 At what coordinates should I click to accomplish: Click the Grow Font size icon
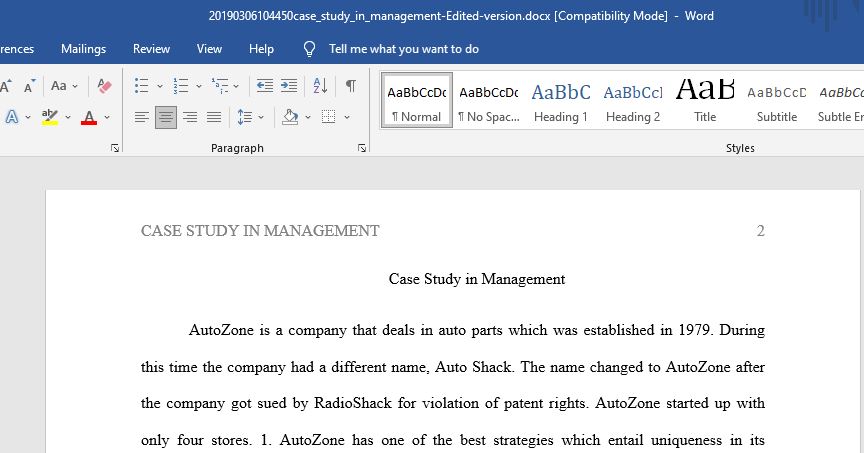pos(6,86)
